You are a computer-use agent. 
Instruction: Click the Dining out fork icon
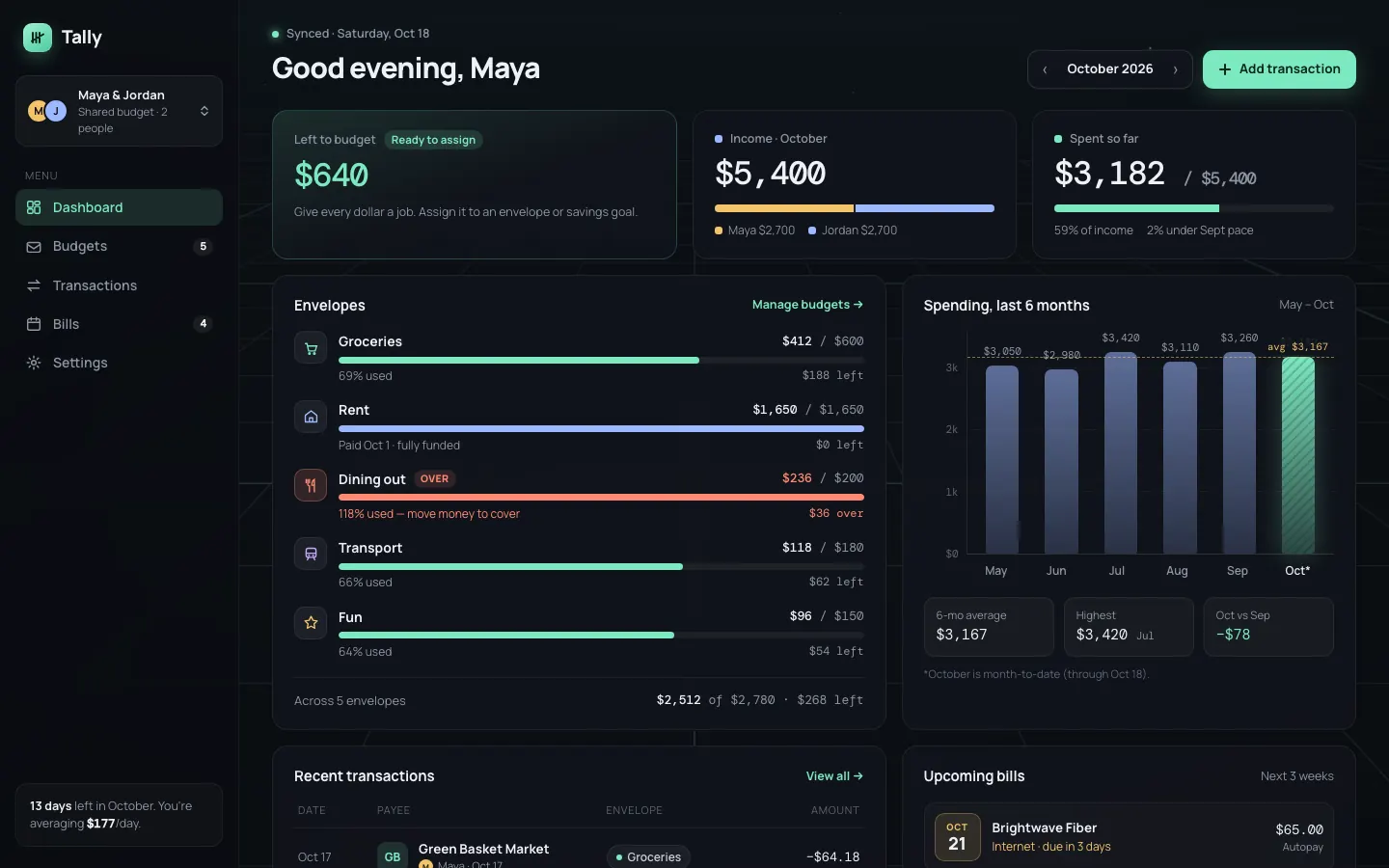[311, 485]
